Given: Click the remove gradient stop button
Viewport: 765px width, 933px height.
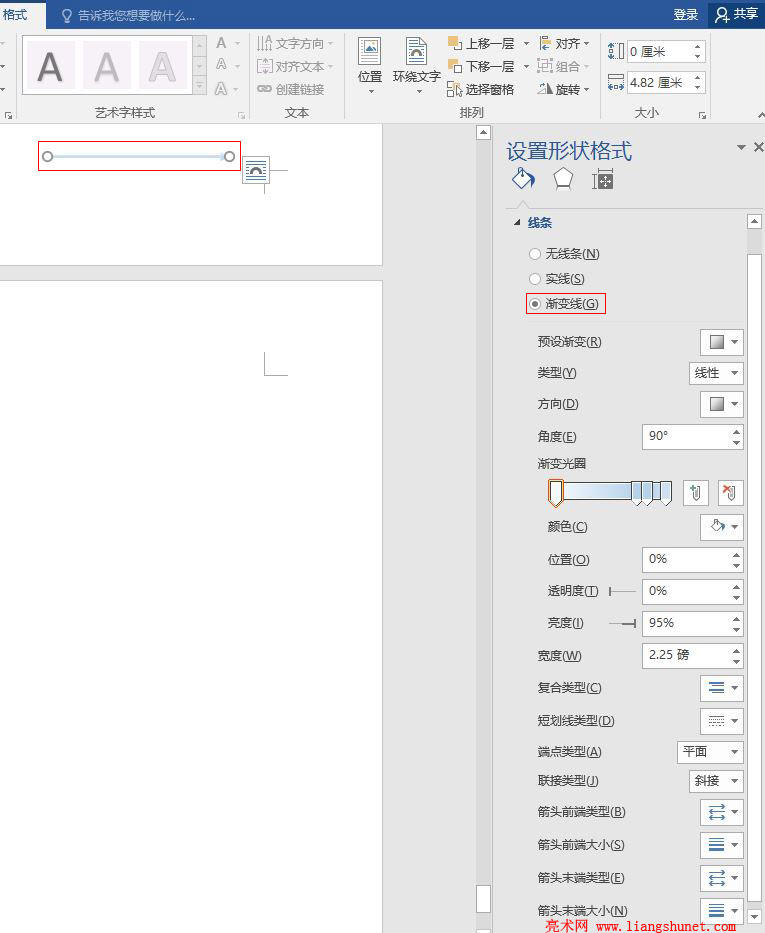Looking at the screenshot, I should [730, 493].
